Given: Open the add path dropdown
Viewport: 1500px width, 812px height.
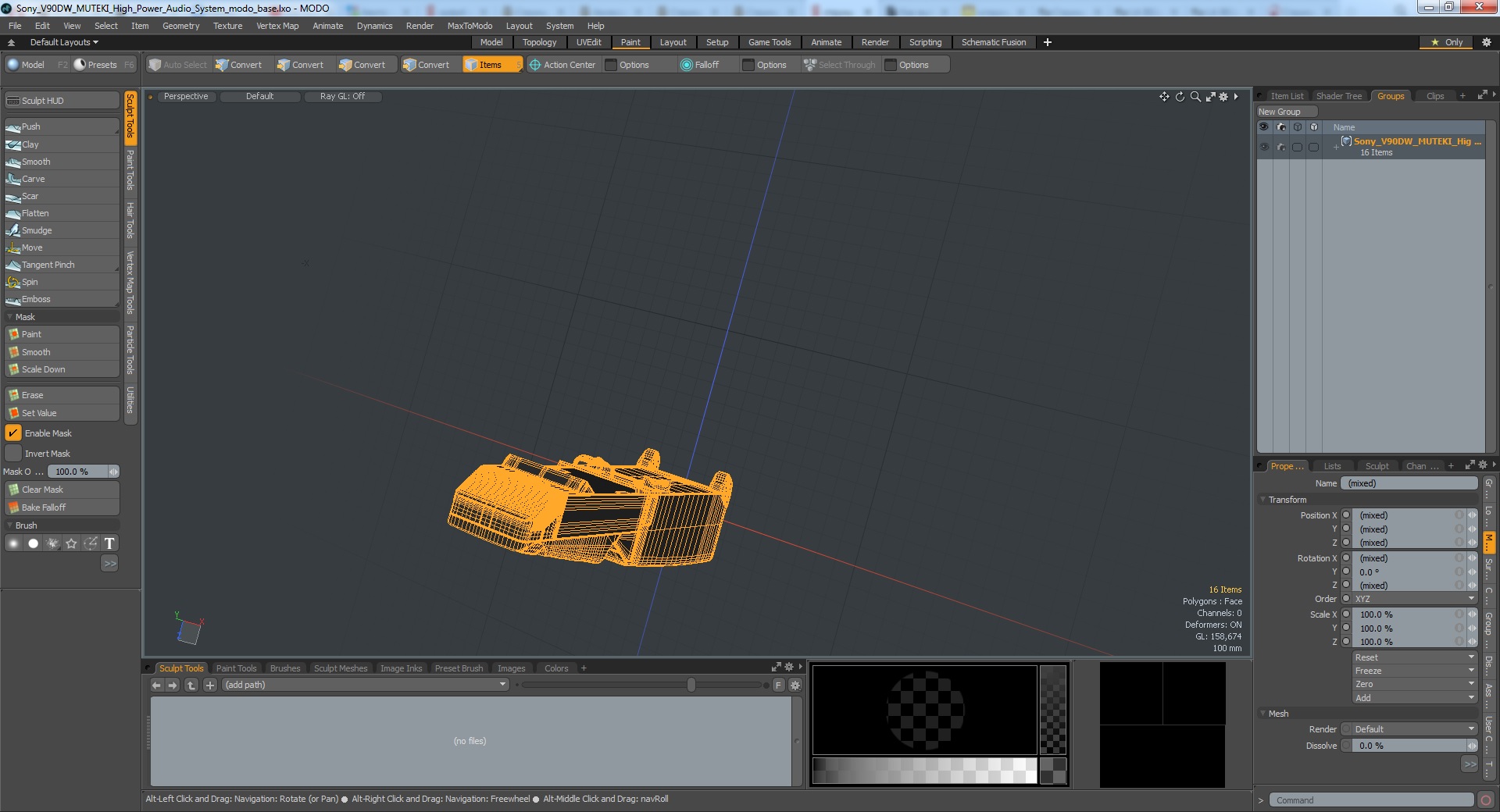Looking at the screenshot, I should tap(366, 685).
